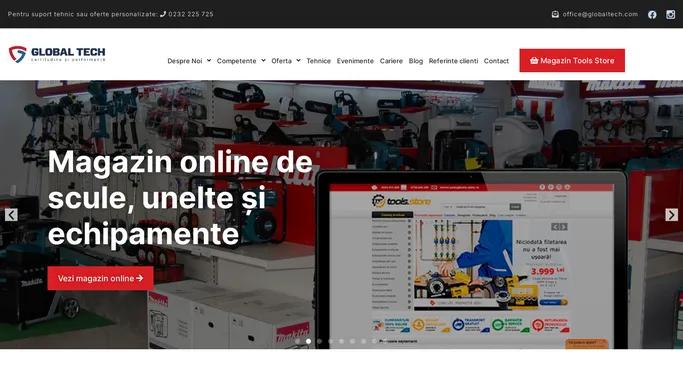Expand the Oferta dropdown chevron
The width and height of the screenshot is (683, 384).
click(298, 61)
